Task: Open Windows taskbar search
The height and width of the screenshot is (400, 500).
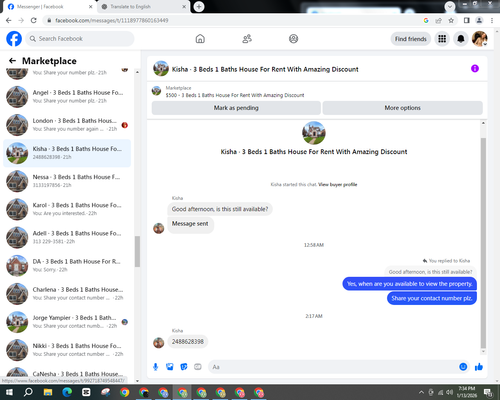Action: pyautogui.click(x=28, y=392)
